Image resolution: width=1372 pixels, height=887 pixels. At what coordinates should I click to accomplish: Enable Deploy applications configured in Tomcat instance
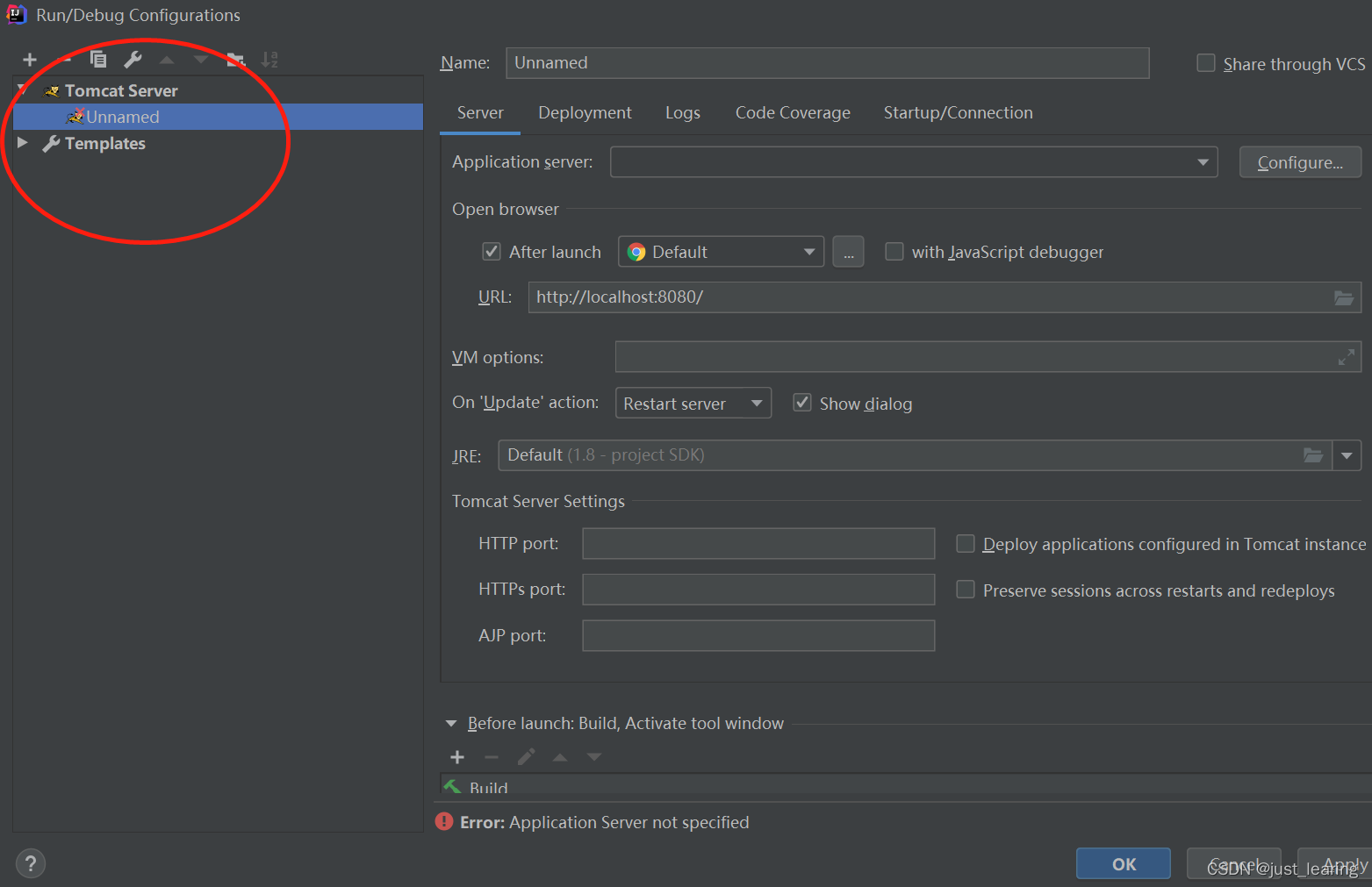click(965, 544)
